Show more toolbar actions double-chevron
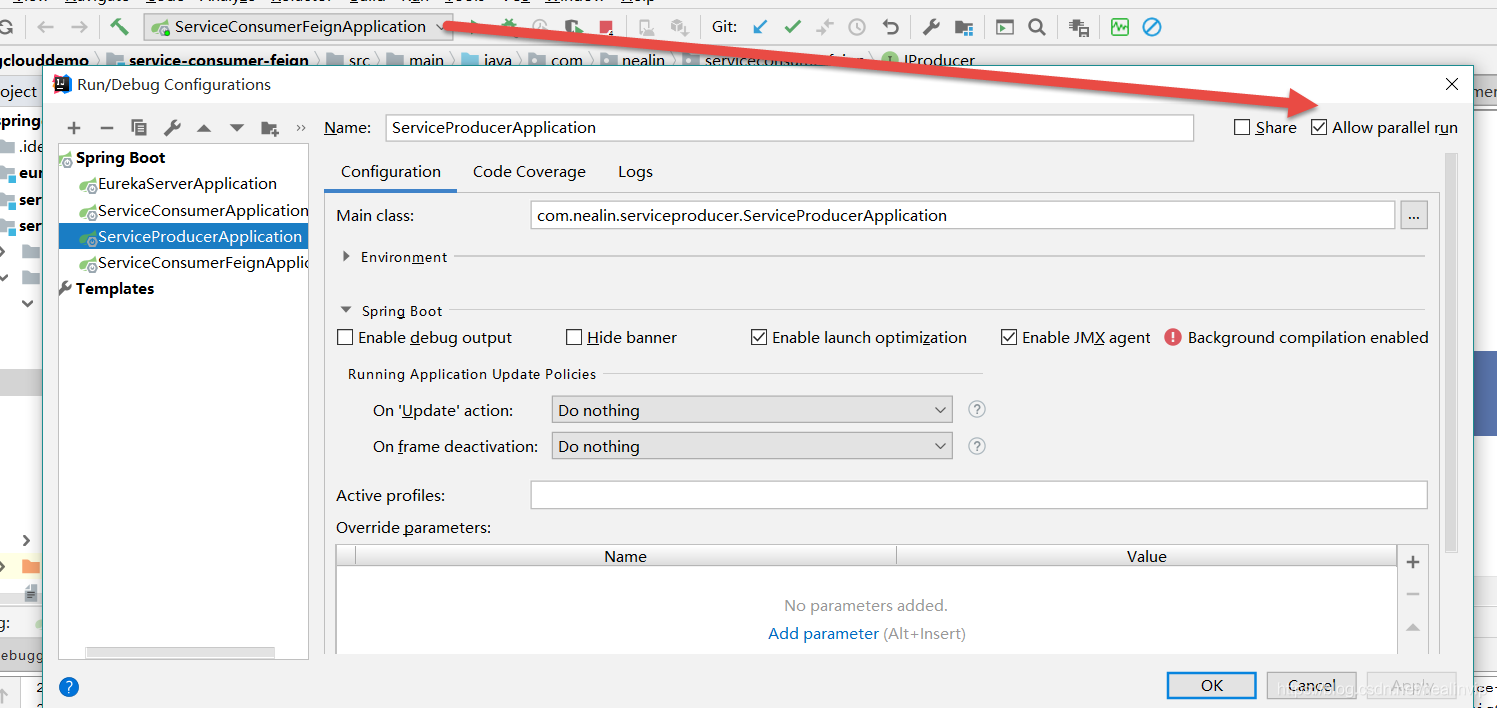The height and width of the screenshot is (708, 1497). click(301, 128)
